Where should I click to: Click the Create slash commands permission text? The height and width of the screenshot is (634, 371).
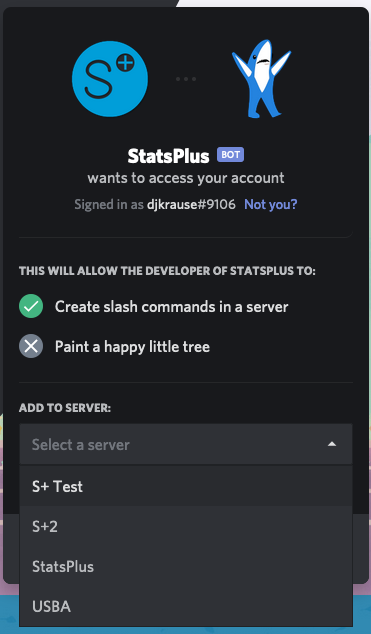172,306
